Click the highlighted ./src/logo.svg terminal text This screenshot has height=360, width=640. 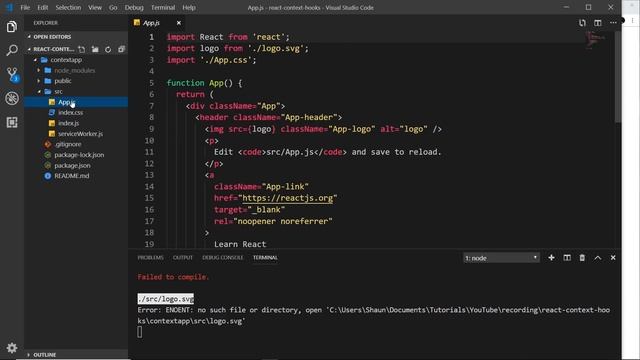click(166, 299)
